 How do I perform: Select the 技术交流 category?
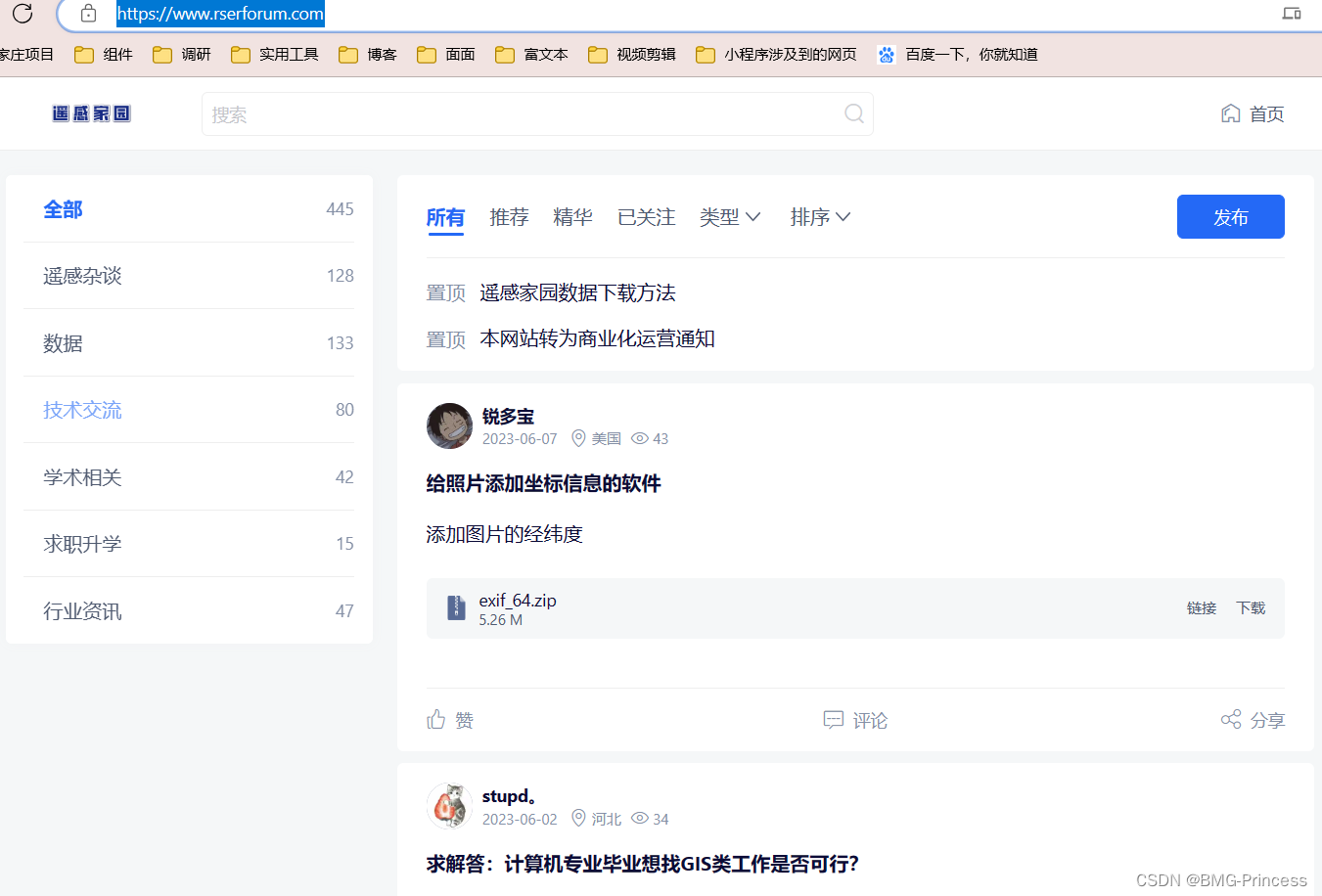[x=189, y=410]
